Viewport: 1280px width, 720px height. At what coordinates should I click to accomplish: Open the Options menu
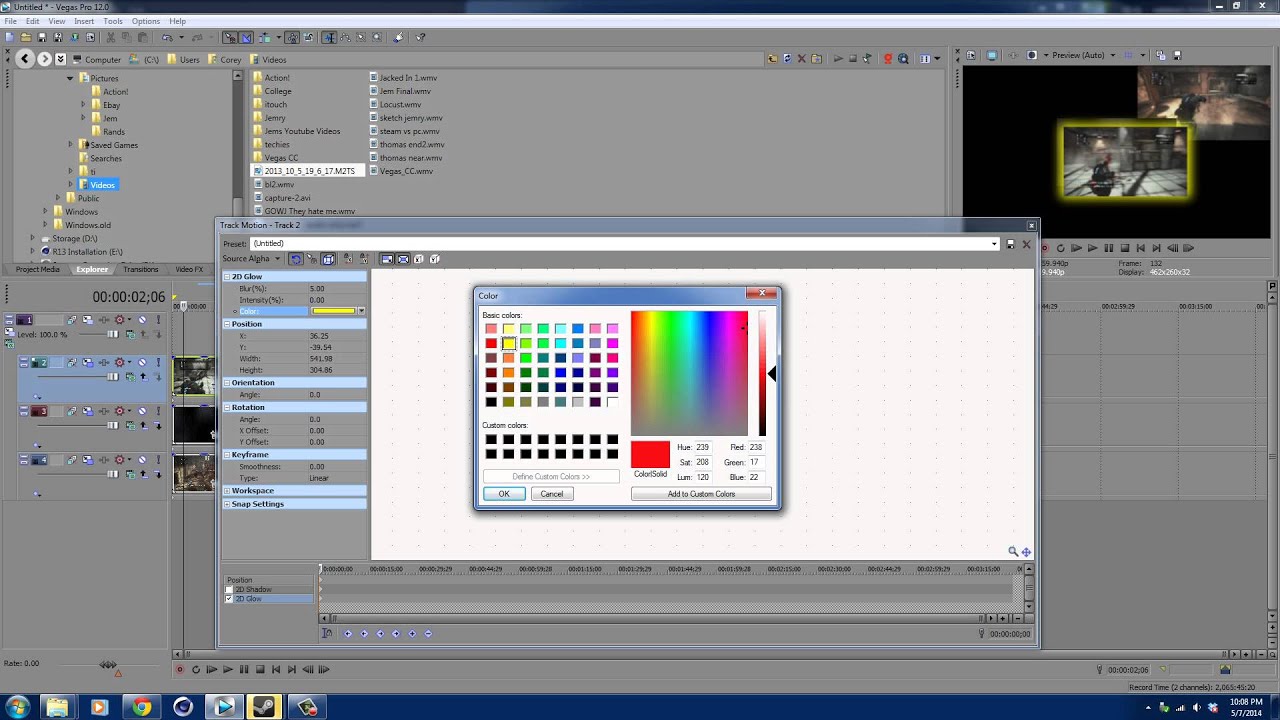[146, 21]
